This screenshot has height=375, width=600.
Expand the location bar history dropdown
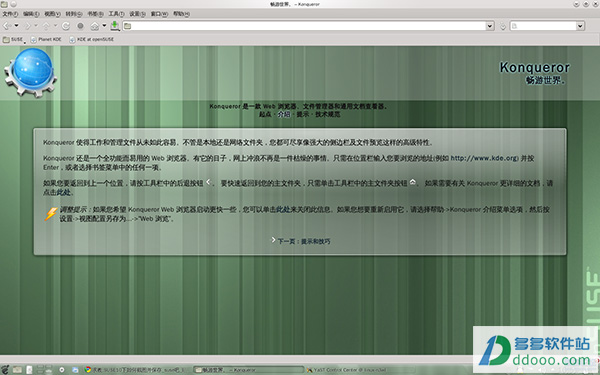pos(490,26)
